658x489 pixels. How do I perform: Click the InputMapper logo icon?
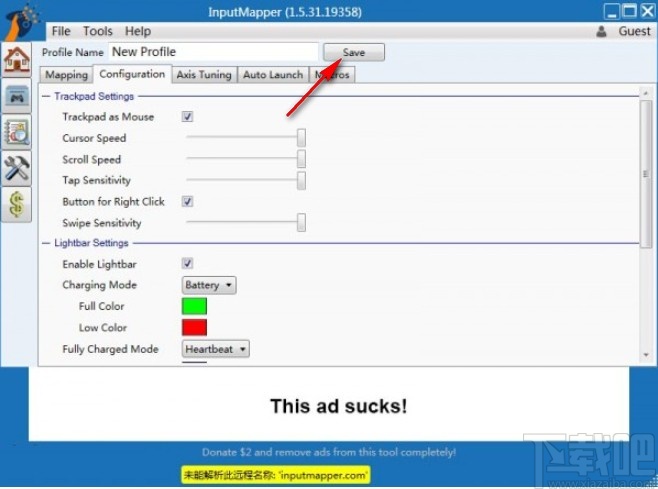coord(20,21)
